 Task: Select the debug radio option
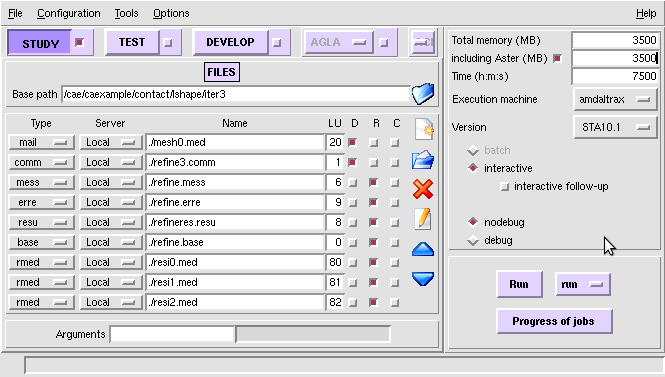(473, 240)
